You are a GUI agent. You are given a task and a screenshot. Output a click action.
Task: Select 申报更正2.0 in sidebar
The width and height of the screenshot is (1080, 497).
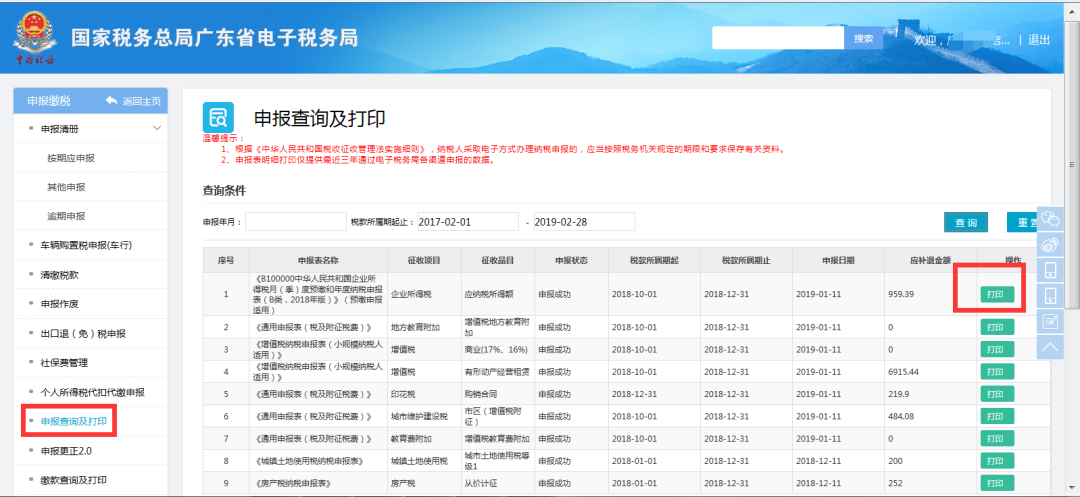click(x=66, y=450)
